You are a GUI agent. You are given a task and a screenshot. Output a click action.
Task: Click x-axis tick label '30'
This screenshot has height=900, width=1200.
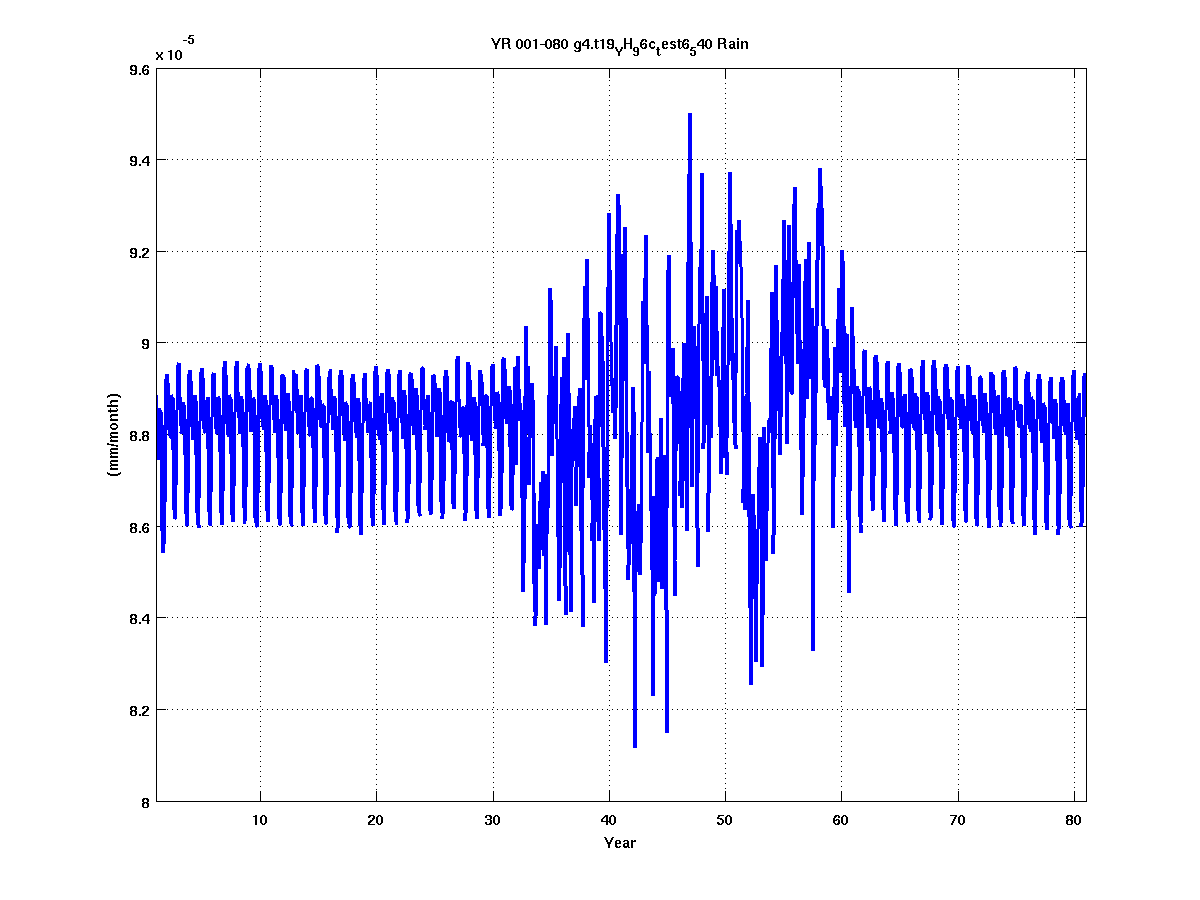492,819
